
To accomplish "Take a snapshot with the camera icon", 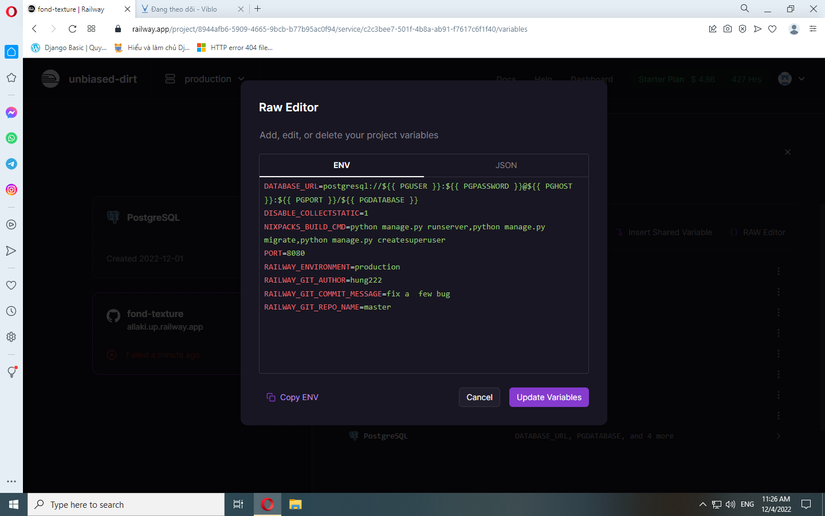I will point(727,29).
